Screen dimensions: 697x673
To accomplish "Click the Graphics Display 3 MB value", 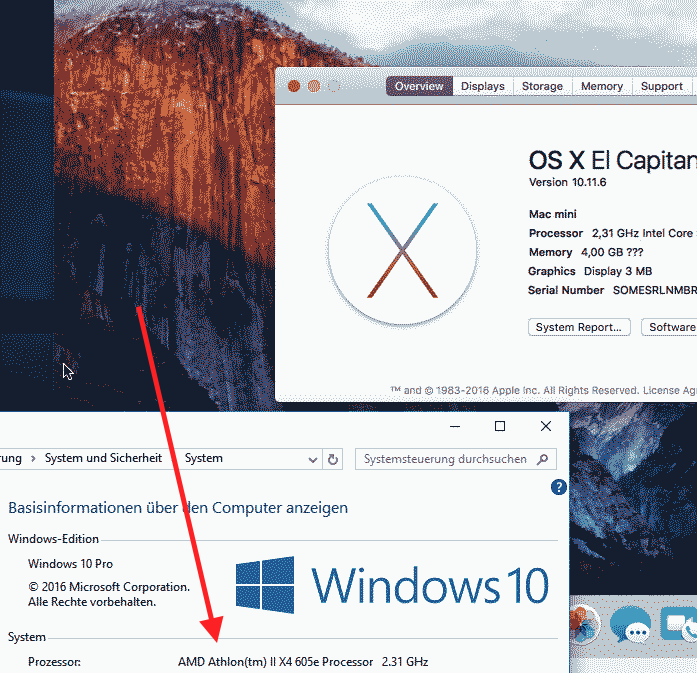I will tap(618, 271).
